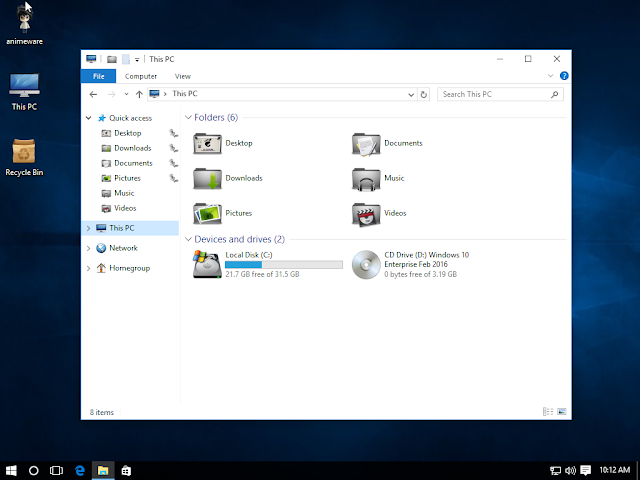Select Videos in Quick access
This screenshot has height=480, width=640.
[125, 208]
